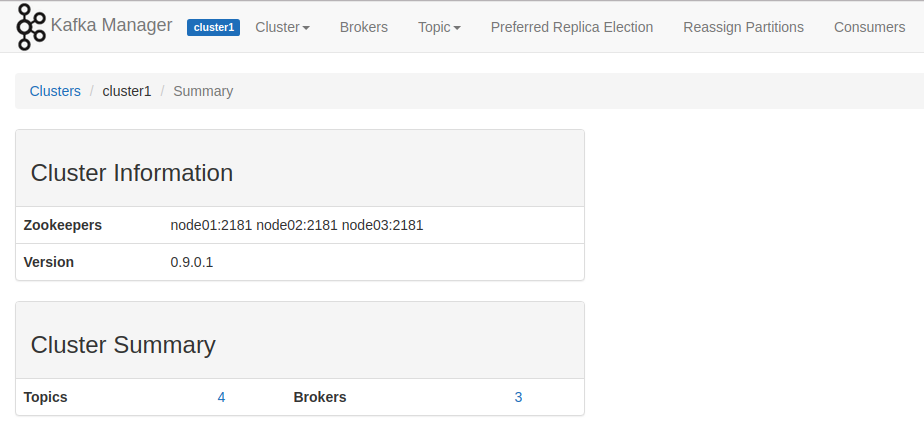Click the Kafka Manager logo icon

31,27
